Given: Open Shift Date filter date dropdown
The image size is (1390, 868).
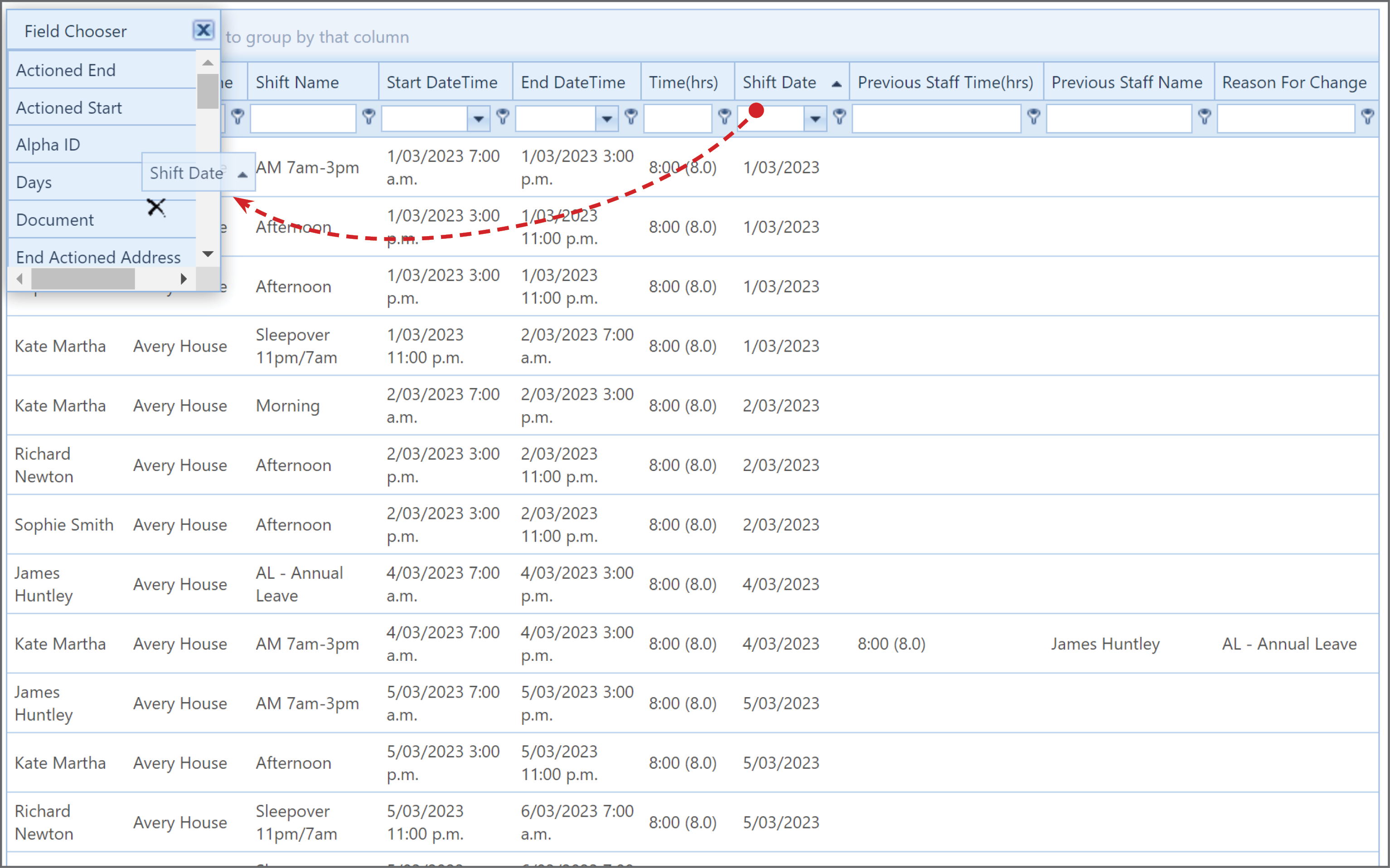Looking at the screenshot, I should 815,119.
